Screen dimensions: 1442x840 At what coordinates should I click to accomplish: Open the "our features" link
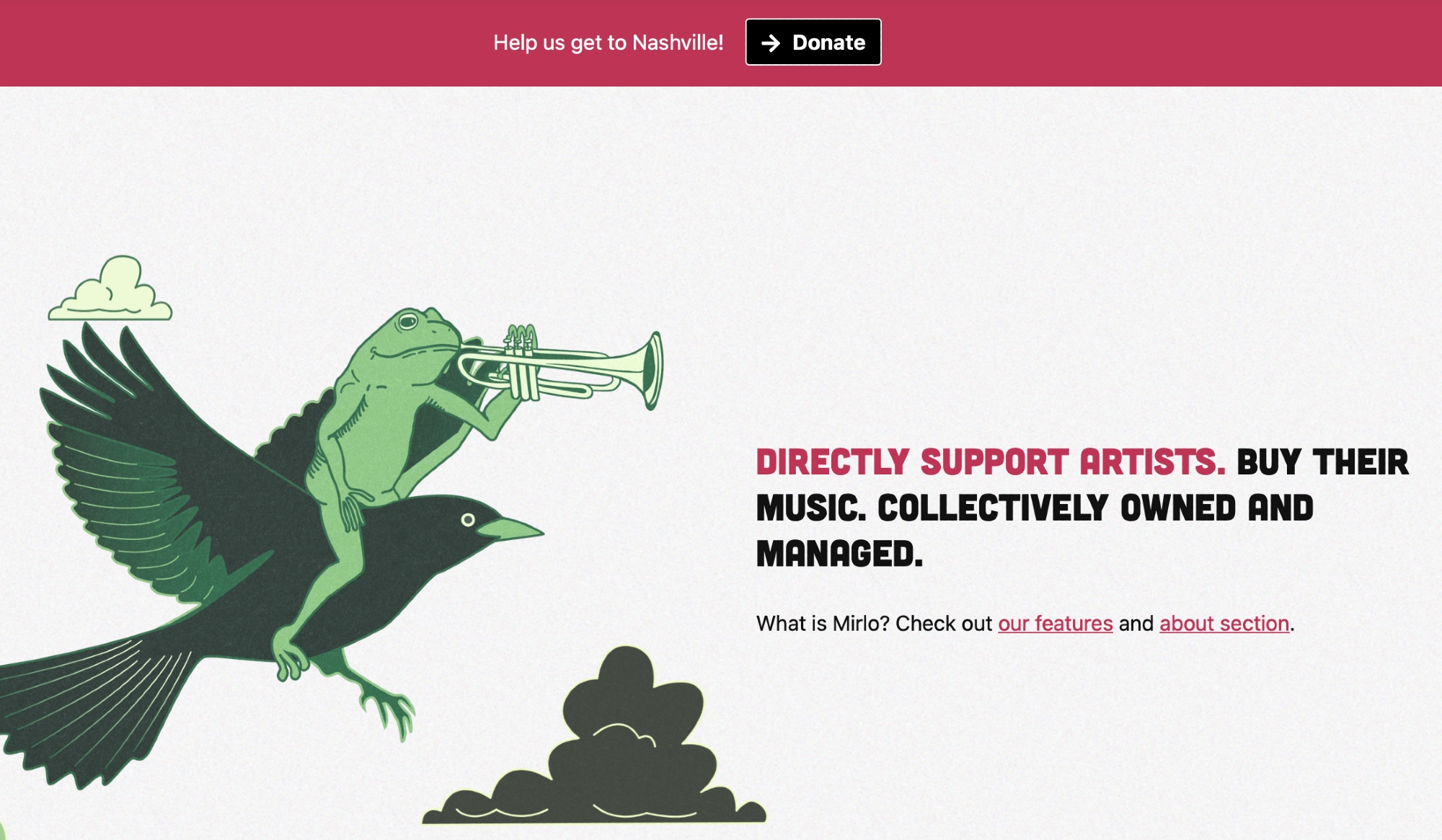[1056, 624]
